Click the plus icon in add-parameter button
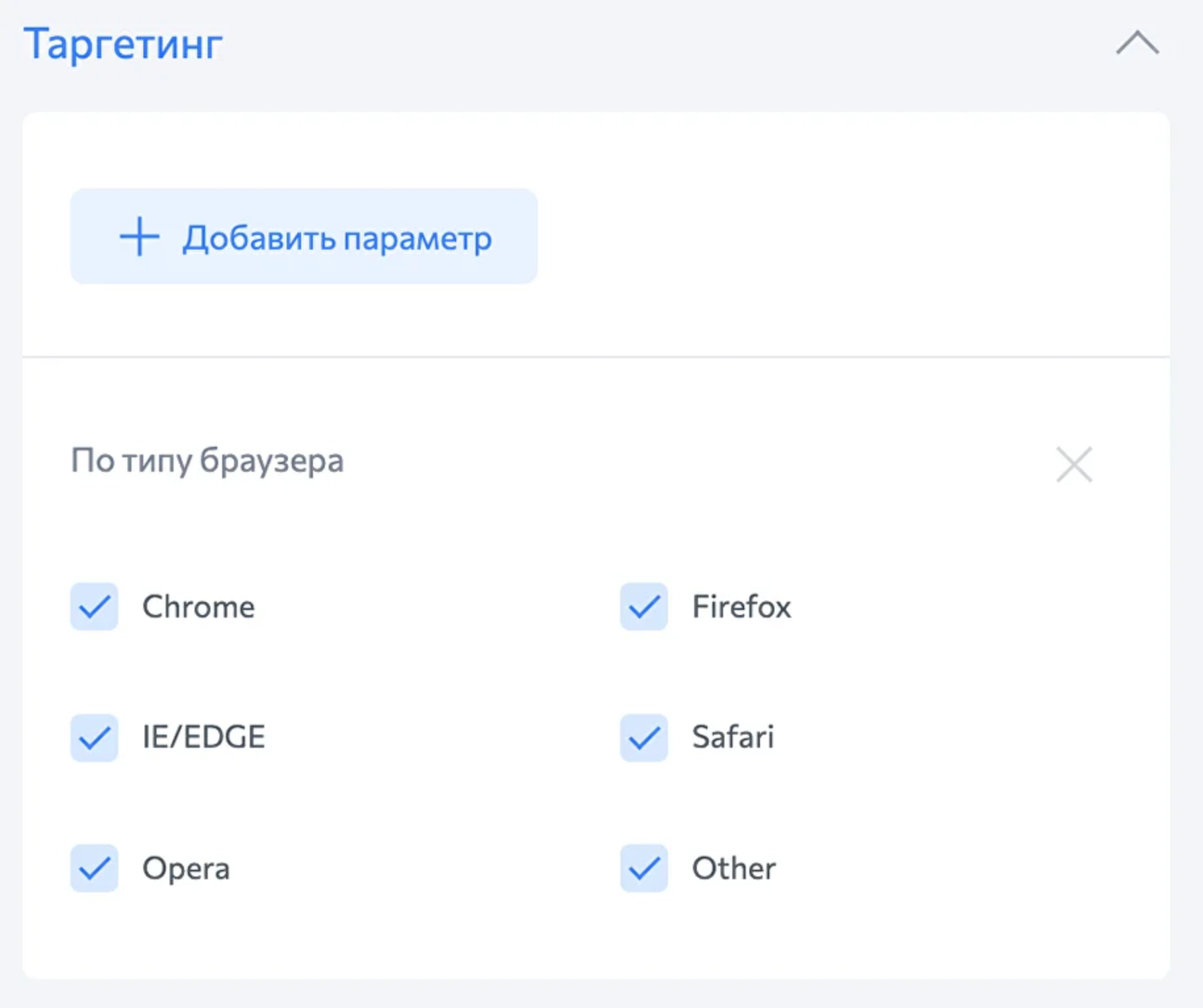Image resolution: width=1203 pixels, height=1008 pixels. pos(139,237)
